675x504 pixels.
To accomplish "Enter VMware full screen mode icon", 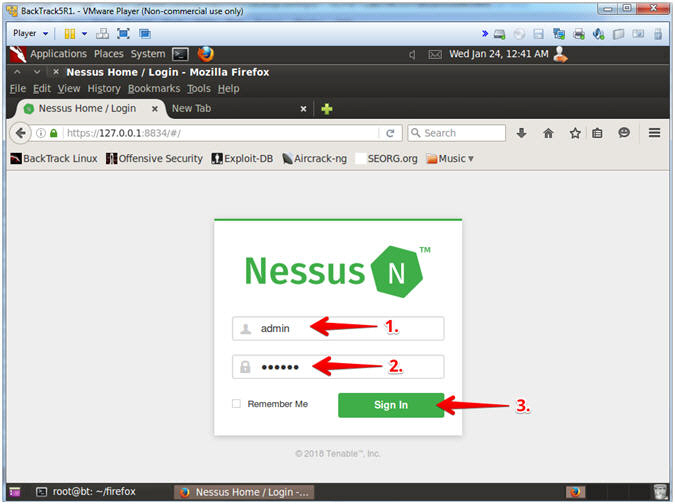I will tap(123, 34).
